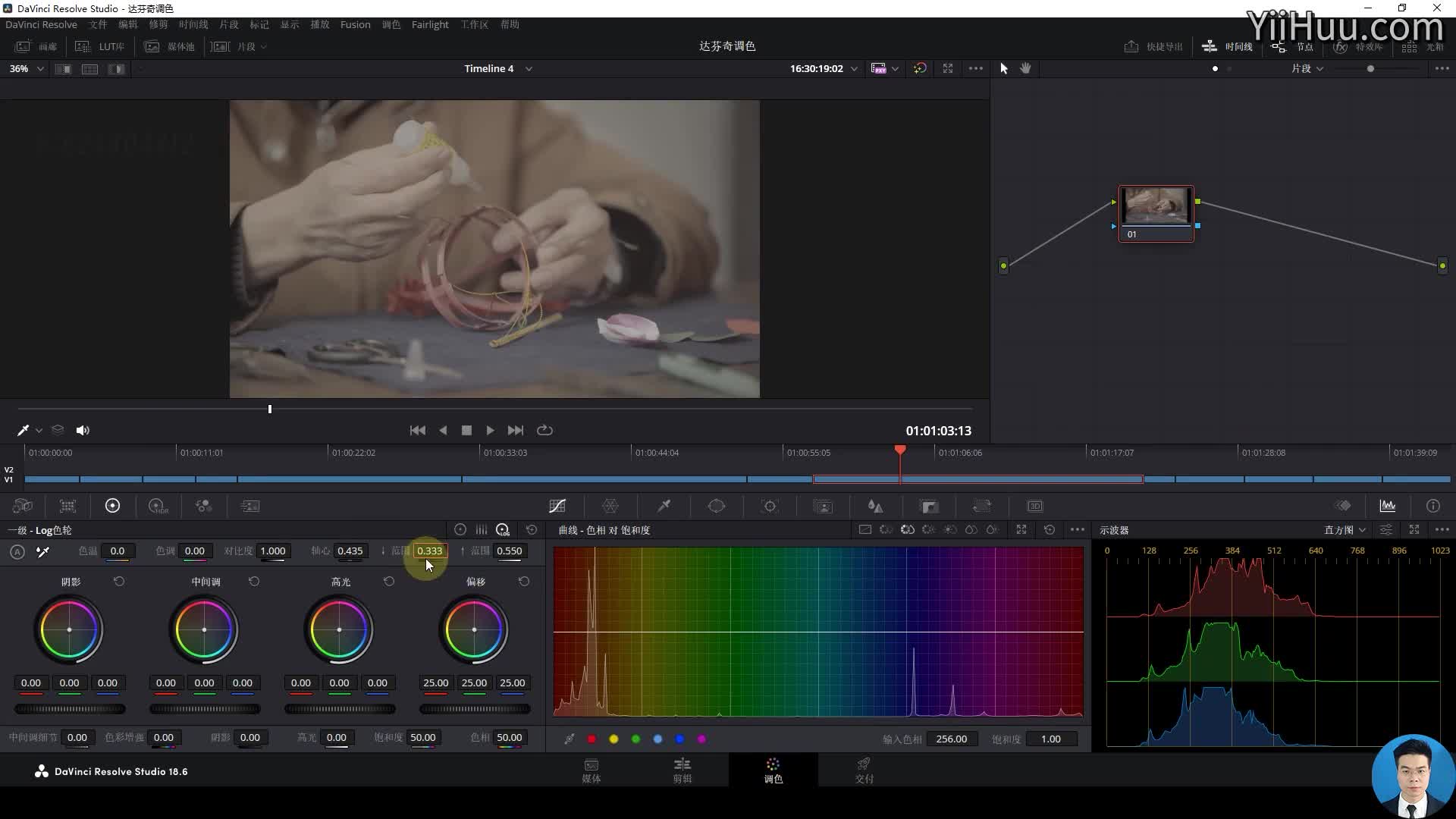The image size is (1456, 819).
Task: Open the viewer eyedropper options dropdown
Action: click(39, 430)
